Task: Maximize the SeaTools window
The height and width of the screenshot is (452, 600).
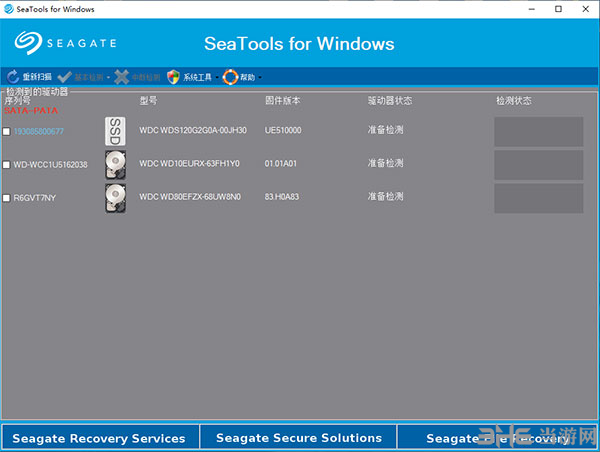Action: coord(558,9)
